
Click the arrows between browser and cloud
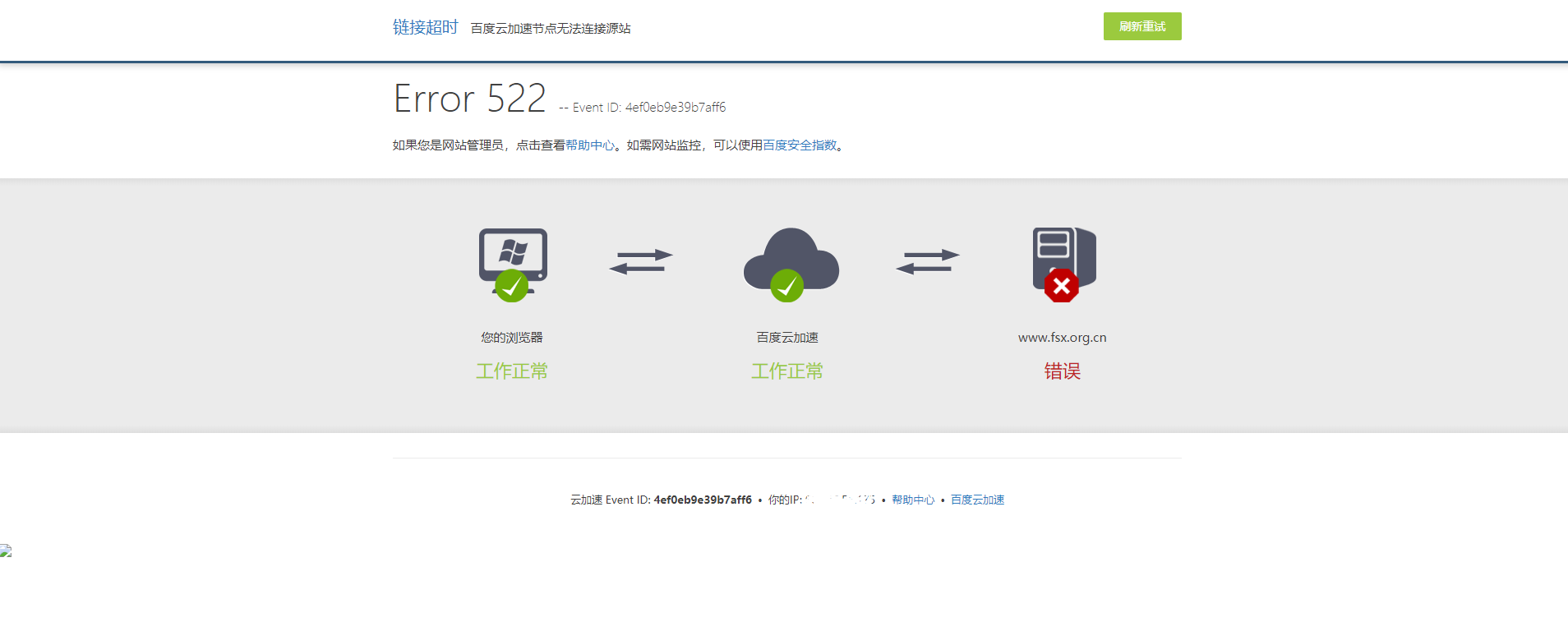coord(641,261)
